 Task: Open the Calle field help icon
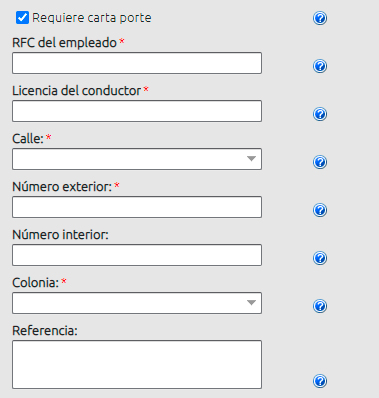pos(320,162)
